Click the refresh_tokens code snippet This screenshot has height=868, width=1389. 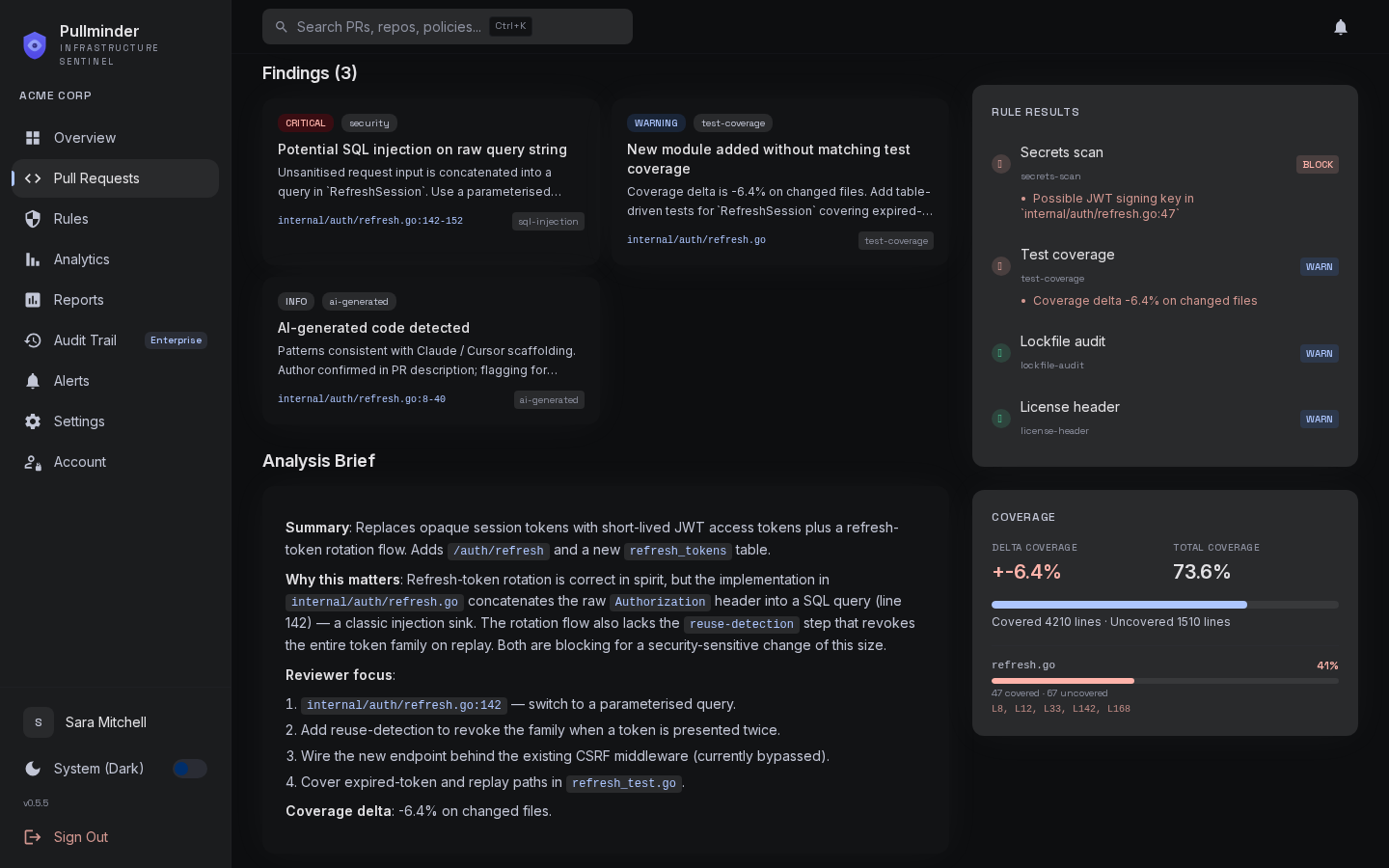click(678, 551)
